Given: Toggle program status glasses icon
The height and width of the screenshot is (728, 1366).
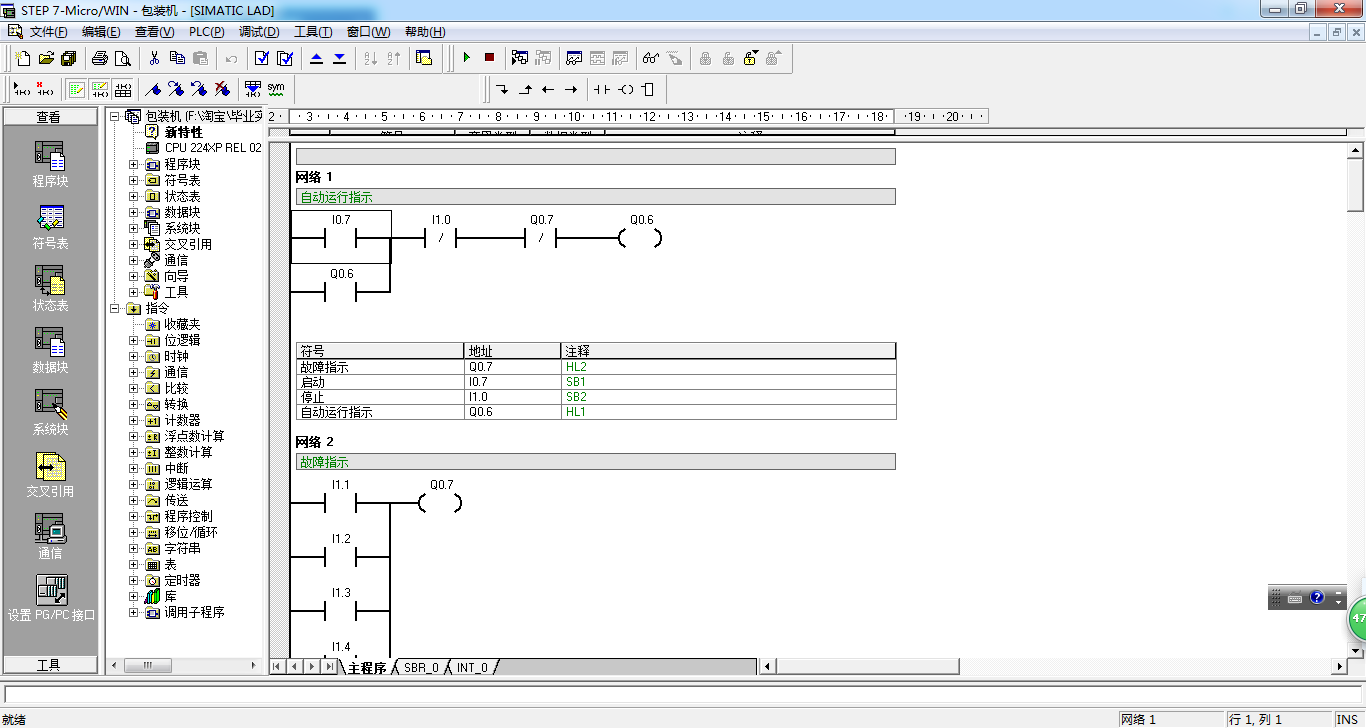Looking at the screenshot, I should pos(651,58).
